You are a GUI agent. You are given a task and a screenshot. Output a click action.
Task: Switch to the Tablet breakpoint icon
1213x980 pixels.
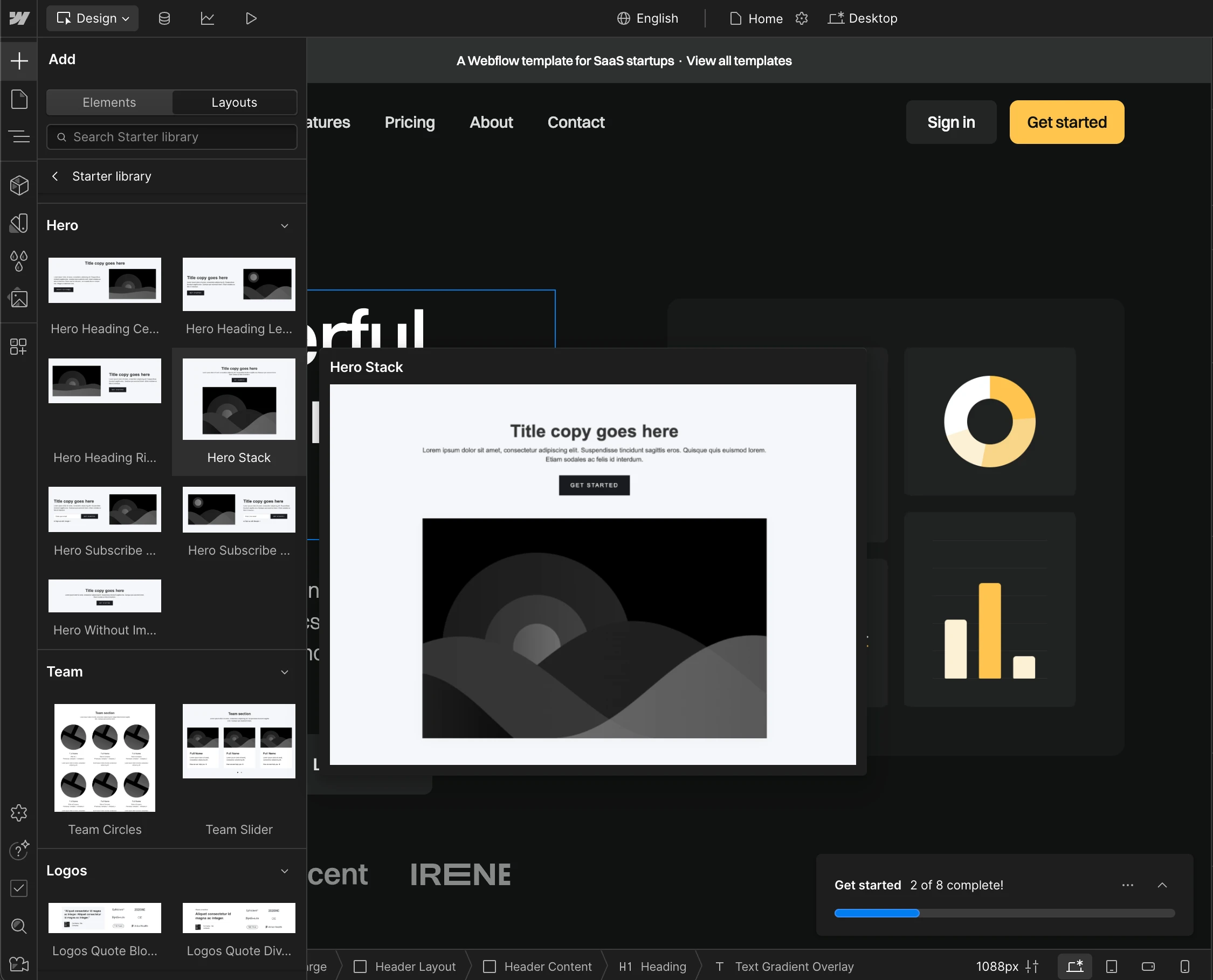click(x=1112, y=967)
